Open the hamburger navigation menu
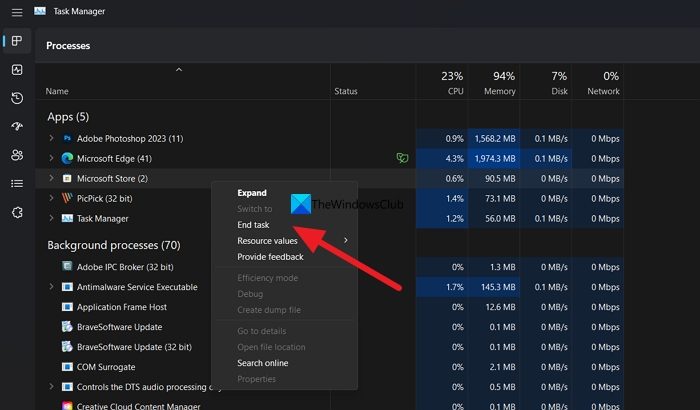700x410 pixels. pos(17,11)
